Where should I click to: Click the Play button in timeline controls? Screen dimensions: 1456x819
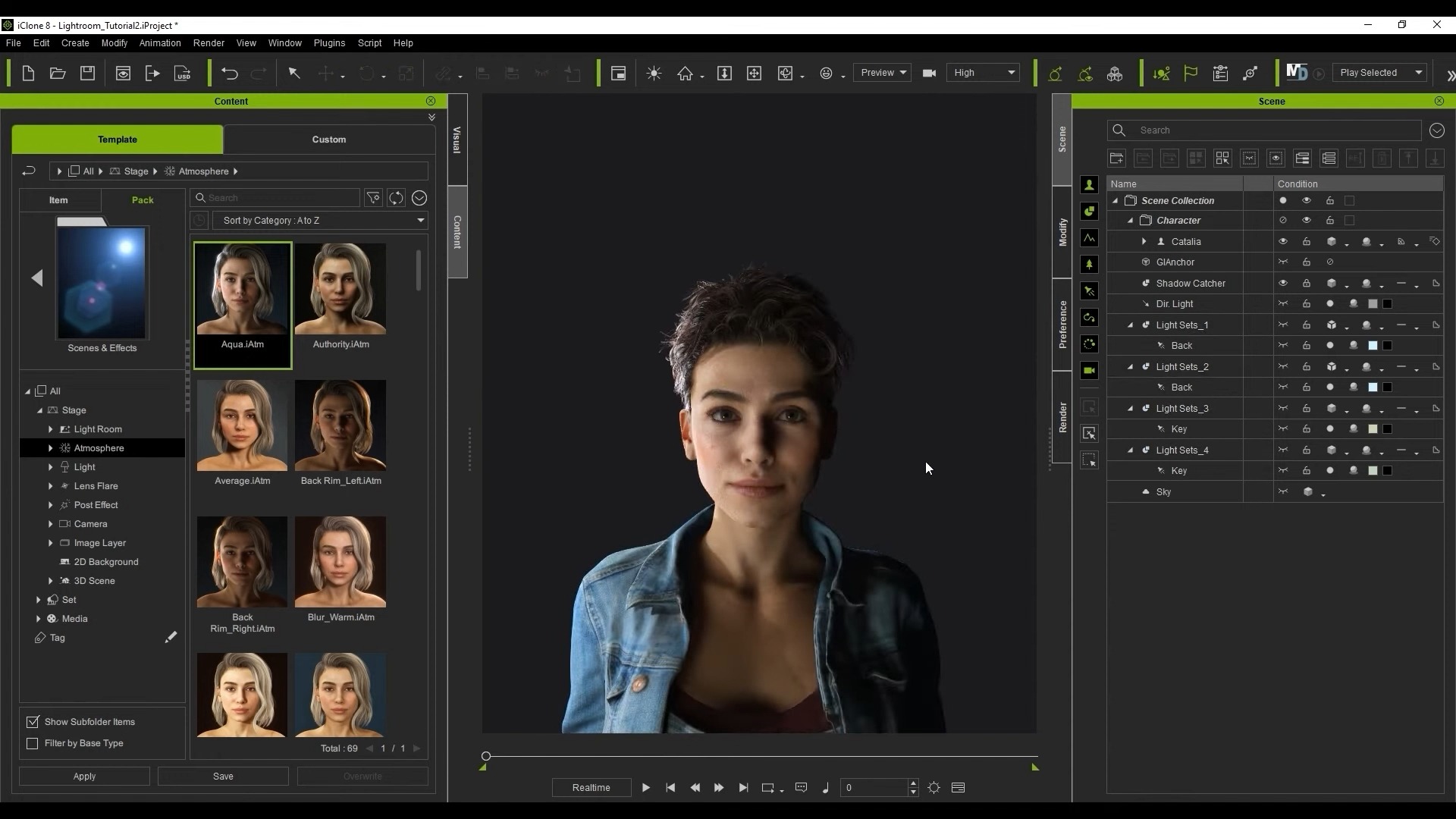[645, 788]
